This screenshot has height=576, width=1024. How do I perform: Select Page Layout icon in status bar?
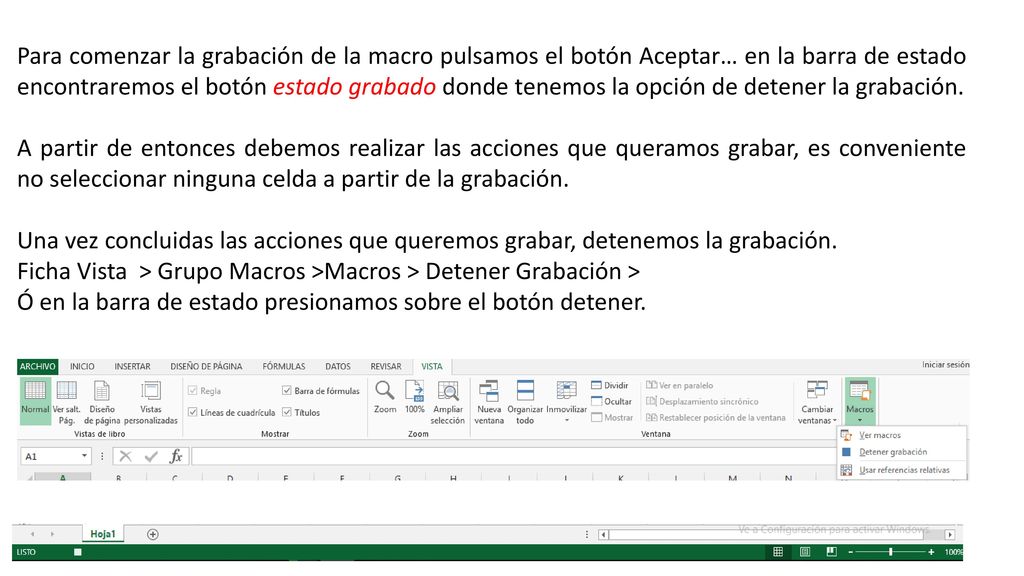pyautogui.click(x=805, y=552)
